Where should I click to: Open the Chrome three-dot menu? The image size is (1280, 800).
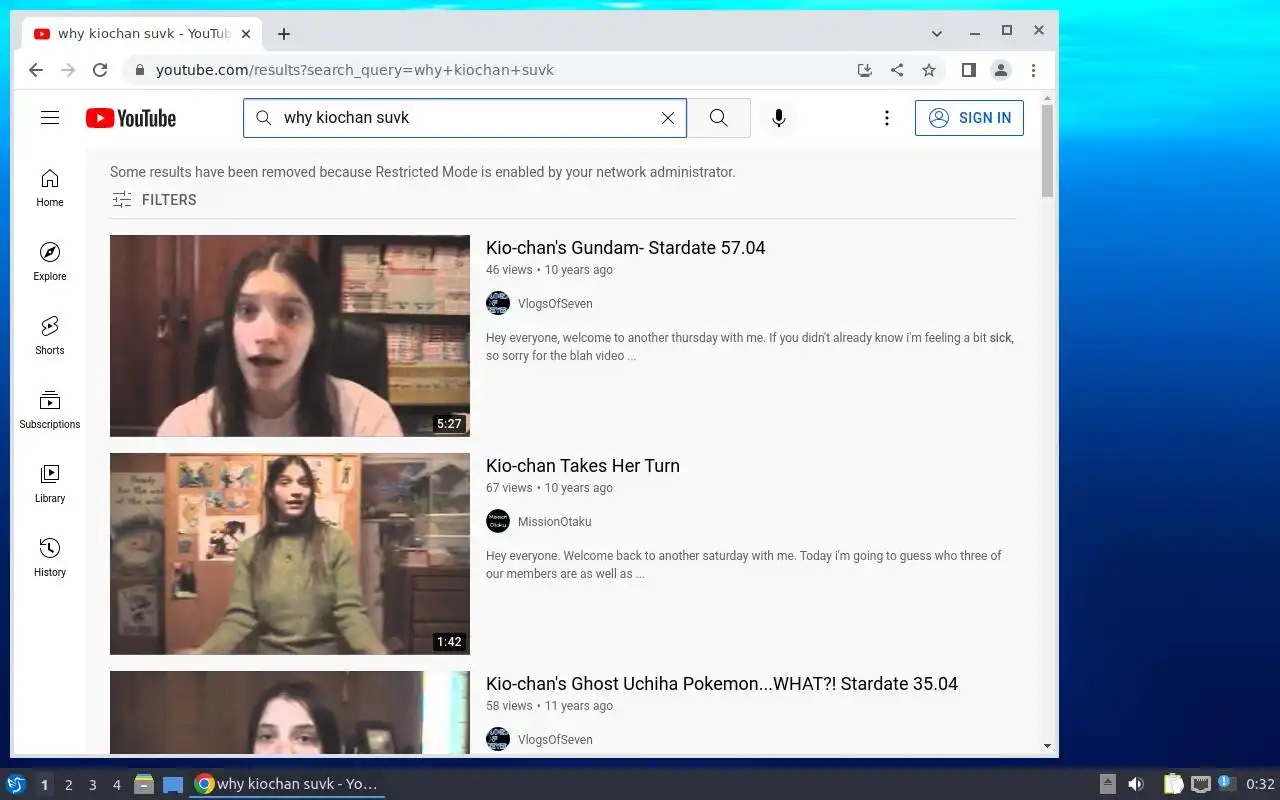tap(1033, 70)
